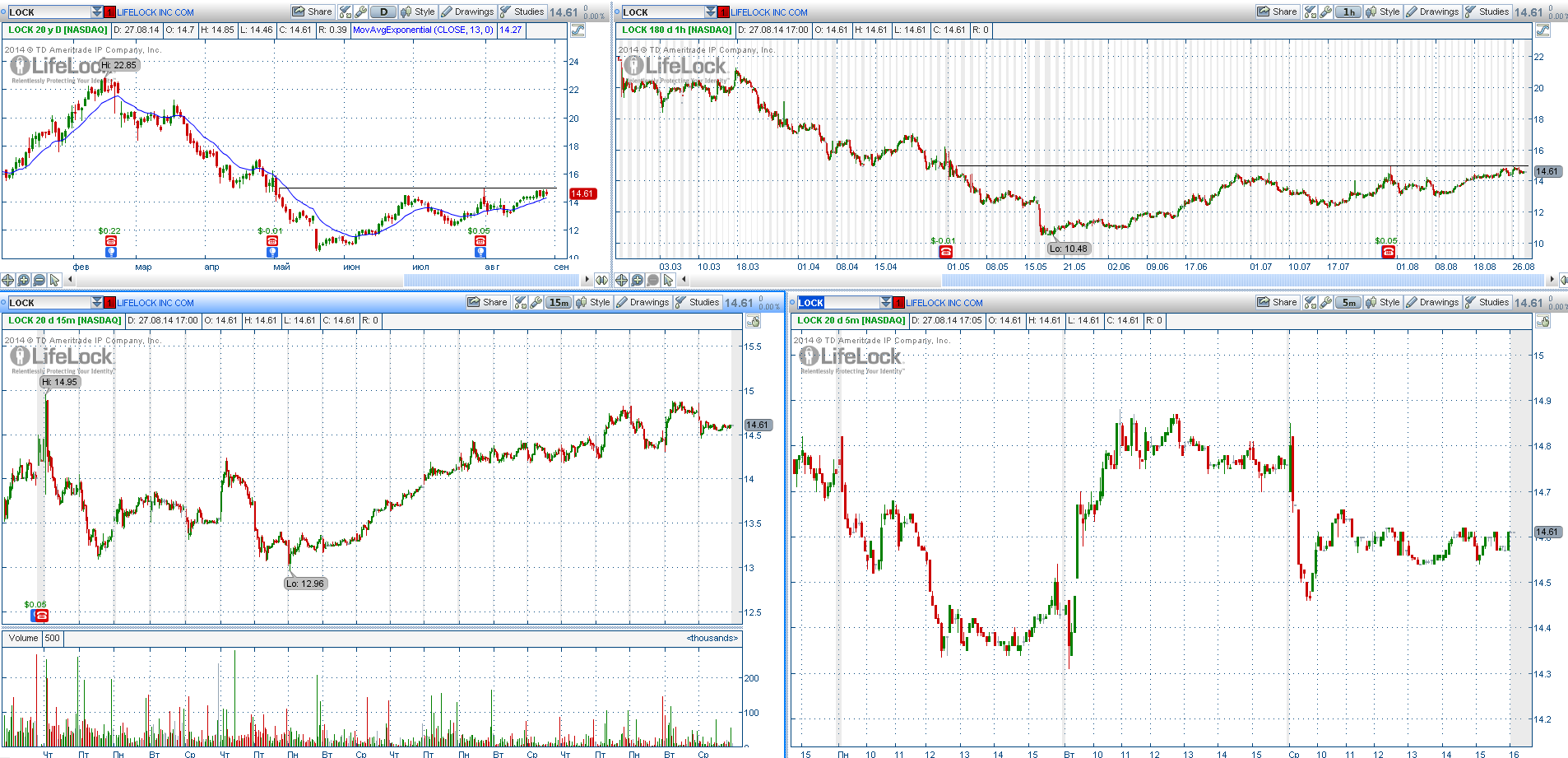Click the expansion arrows icon under daily chart
1568x758 pixels.
(x=601, y=280)
